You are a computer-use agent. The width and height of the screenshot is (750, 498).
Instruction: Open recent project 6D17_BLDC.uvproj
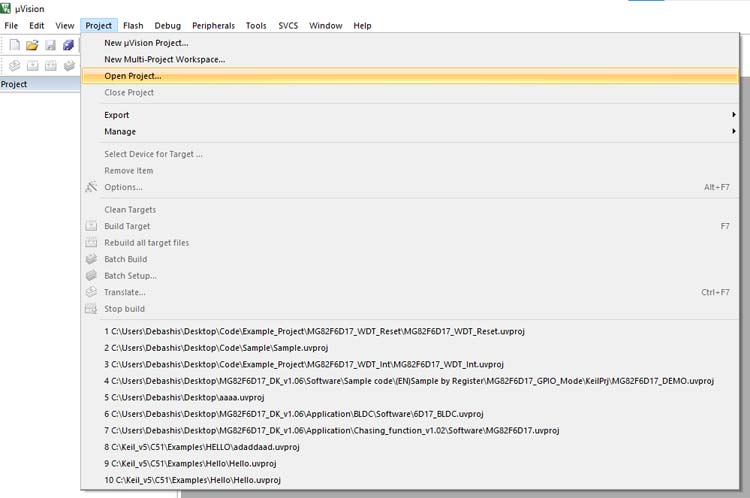pos(410,414)
